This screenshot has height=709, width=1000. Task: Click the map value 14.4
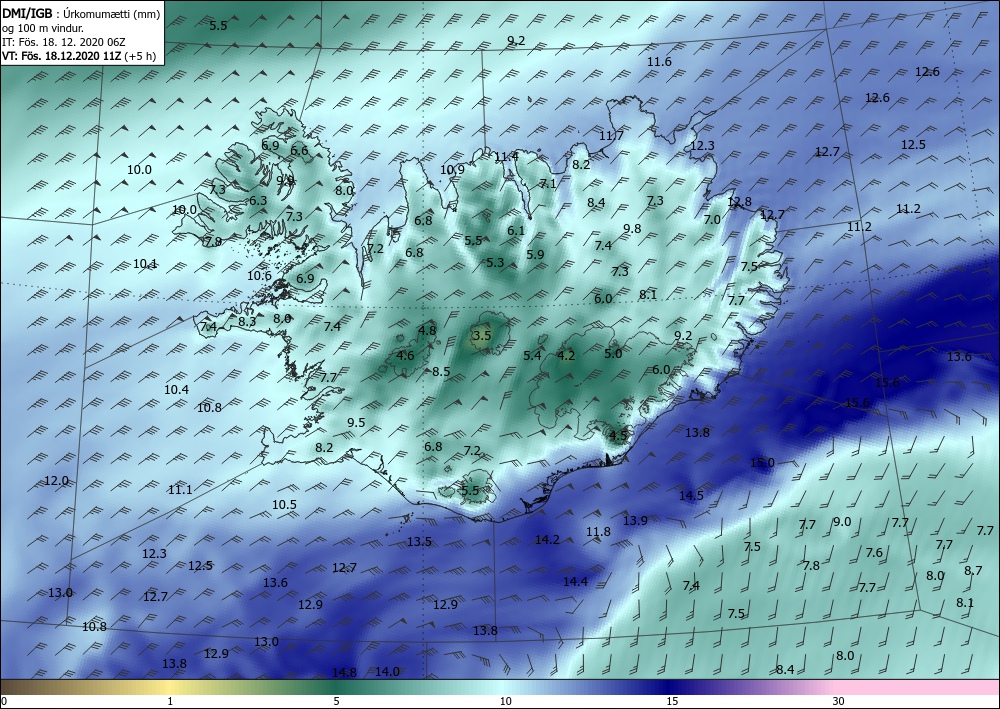(x=575, y=581)
